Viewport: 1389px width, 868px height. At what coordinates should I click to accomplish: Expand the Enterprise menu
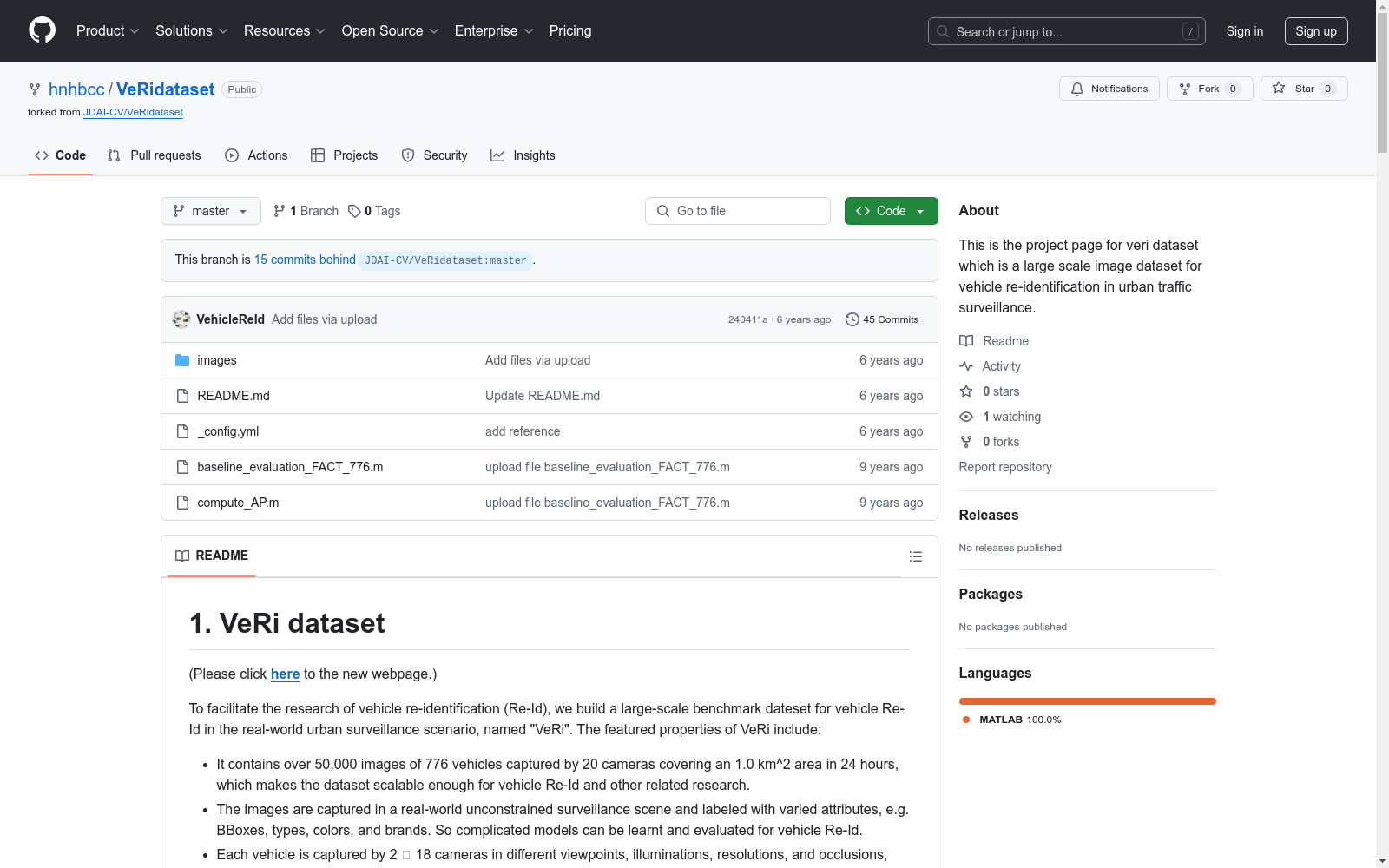pos(494,31)
